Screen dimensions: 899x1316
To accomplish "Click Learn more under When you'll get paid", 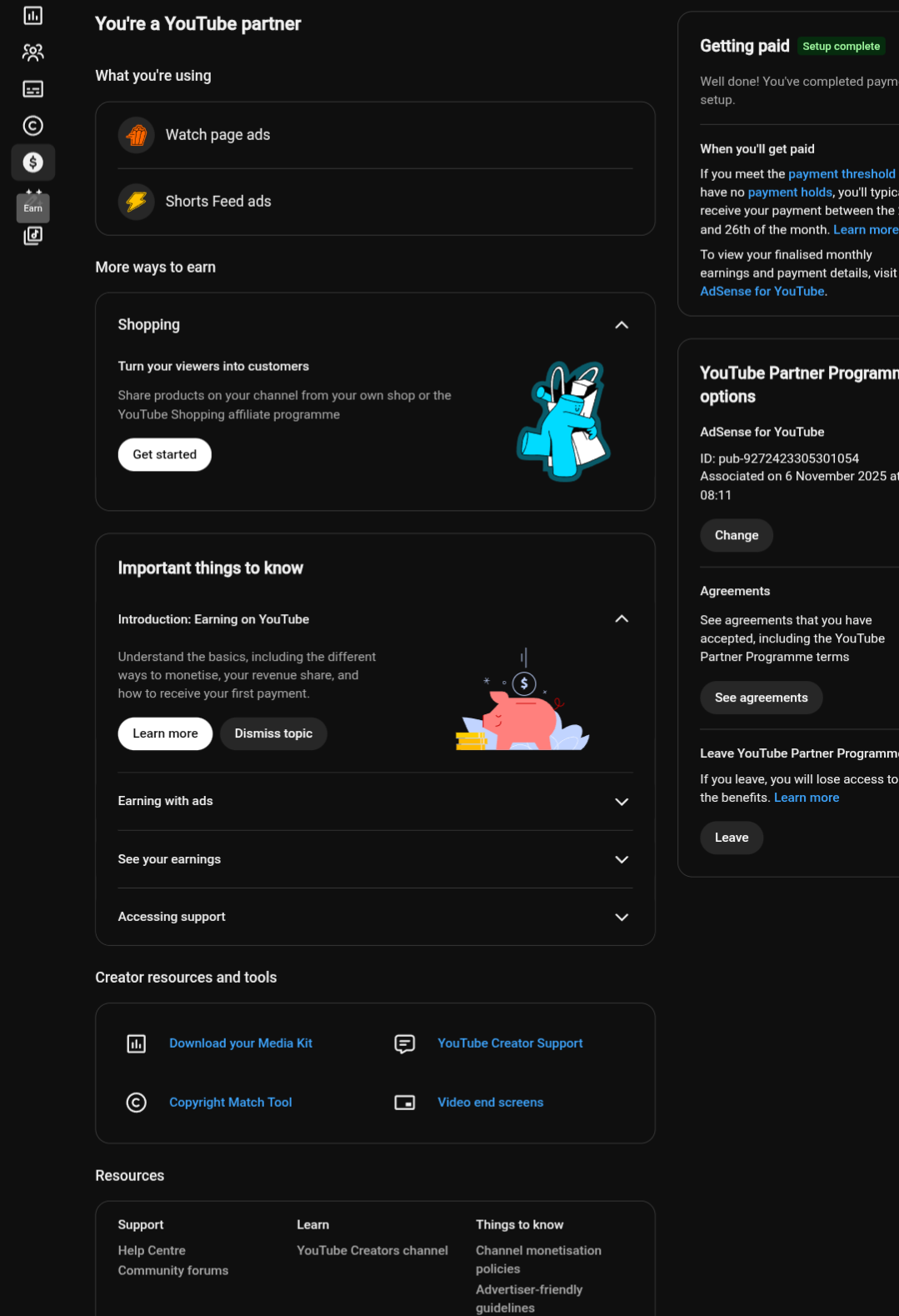I will pyautogui.click(x=866, y=230).
